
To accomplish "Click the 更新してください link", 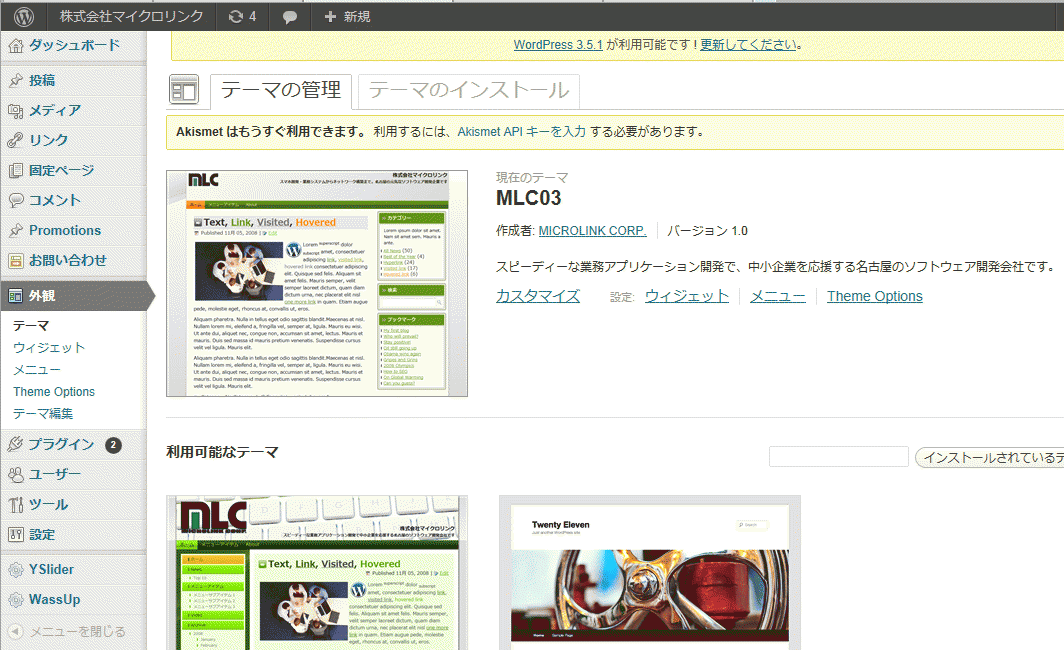I will click(x=748, y=44).
